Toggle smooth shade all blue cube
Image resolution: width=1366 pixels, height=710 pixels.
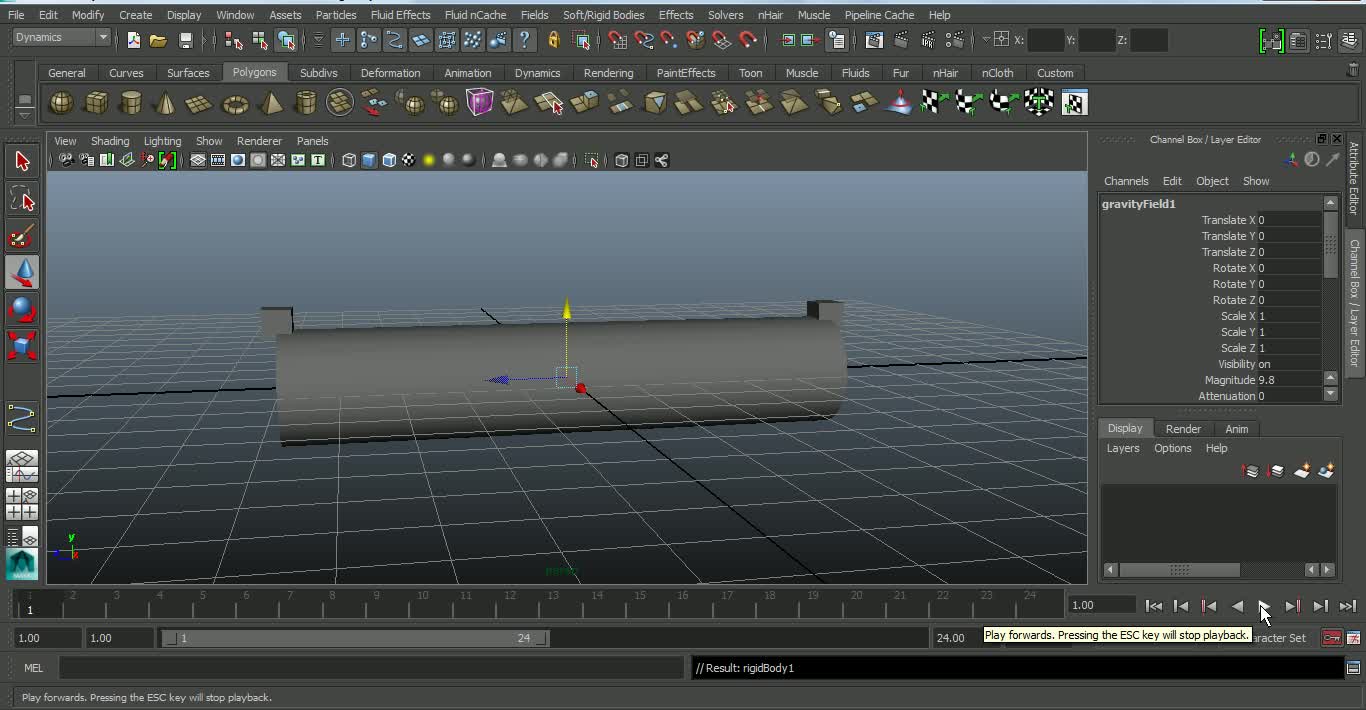point(369,160)
